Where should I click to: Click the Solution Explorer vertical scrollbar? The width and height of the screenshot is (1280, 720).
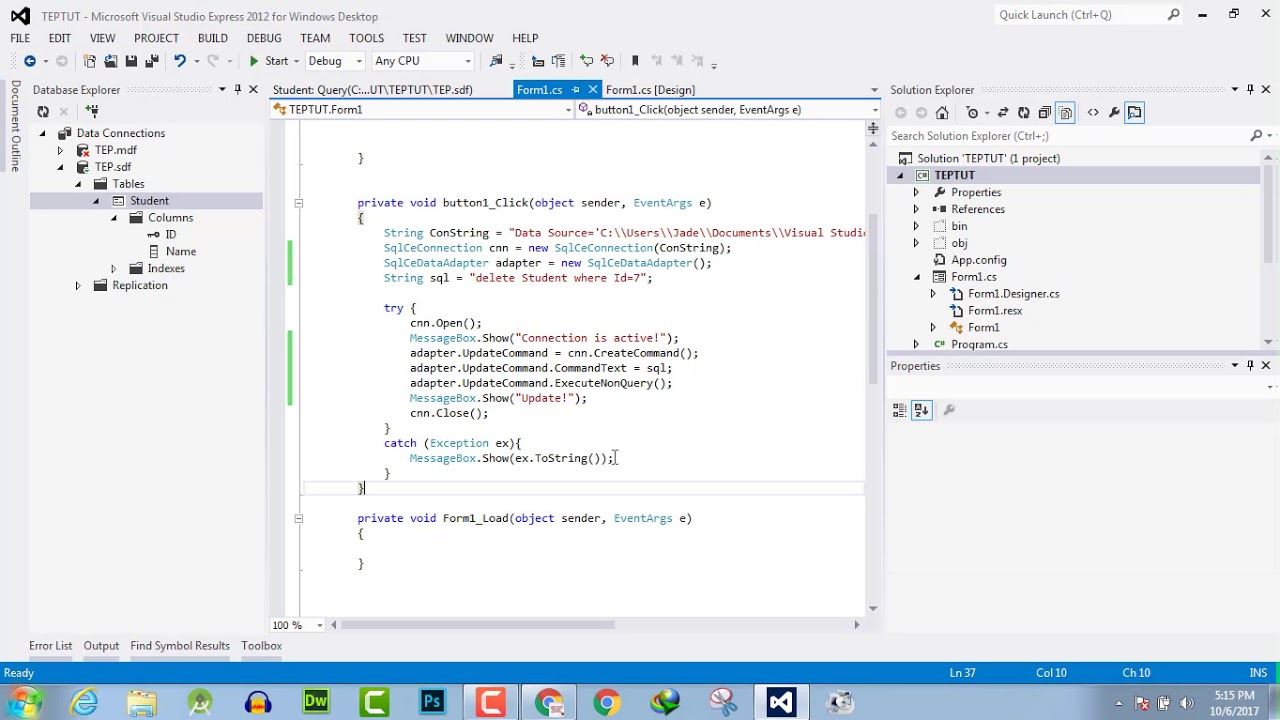1268,215
